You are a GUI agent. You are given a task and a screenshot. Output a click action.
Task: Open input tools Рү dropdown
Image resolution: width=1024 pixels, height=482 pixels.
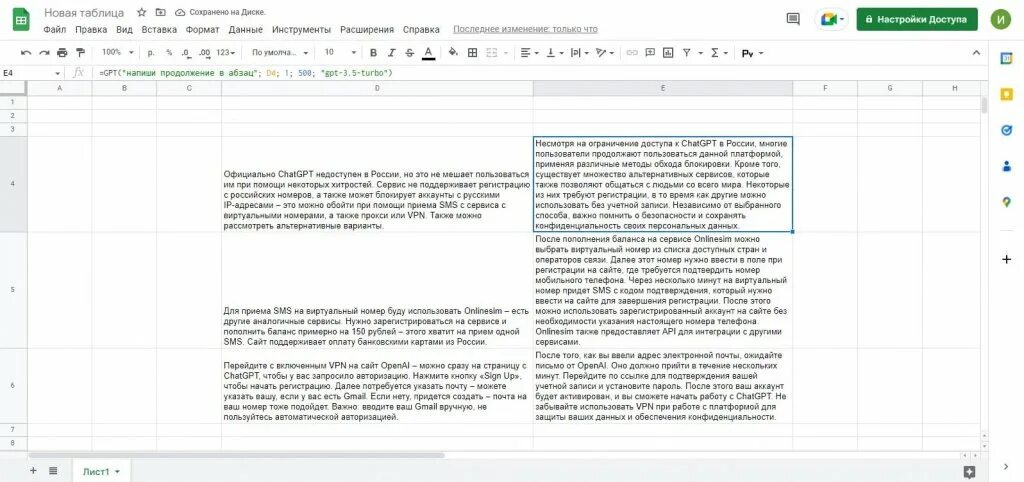click(x=752, y=53)
